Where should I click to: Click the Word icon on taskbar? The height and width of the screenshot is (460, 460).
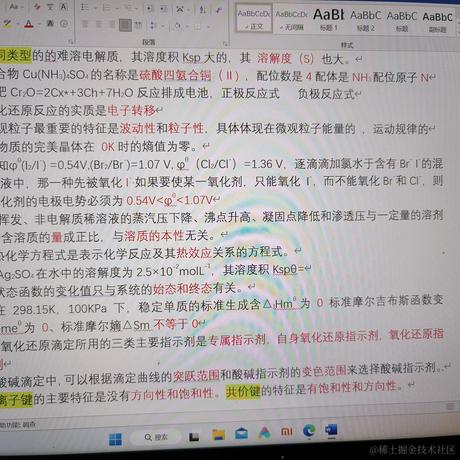[x=331, y=430]
